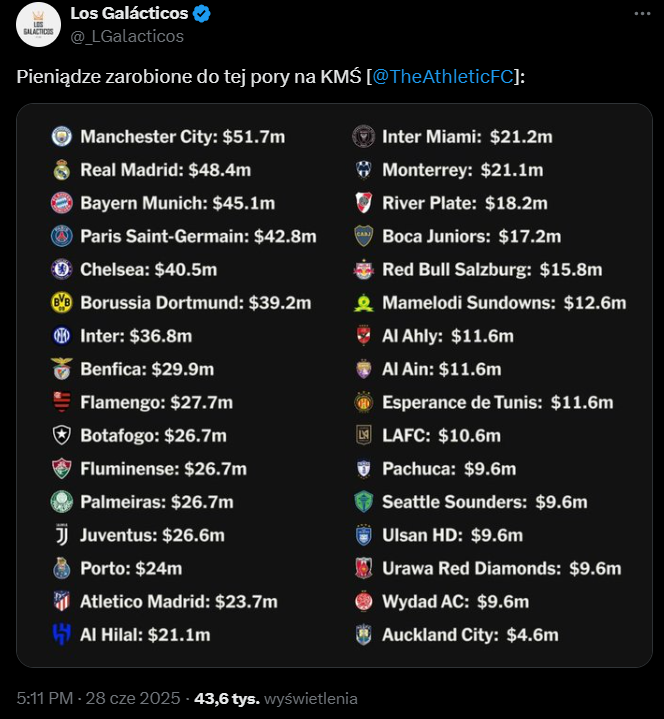Screen dimensions: 664x719
Task: Click the River Plate shield icon
Action: pos(364,203)
